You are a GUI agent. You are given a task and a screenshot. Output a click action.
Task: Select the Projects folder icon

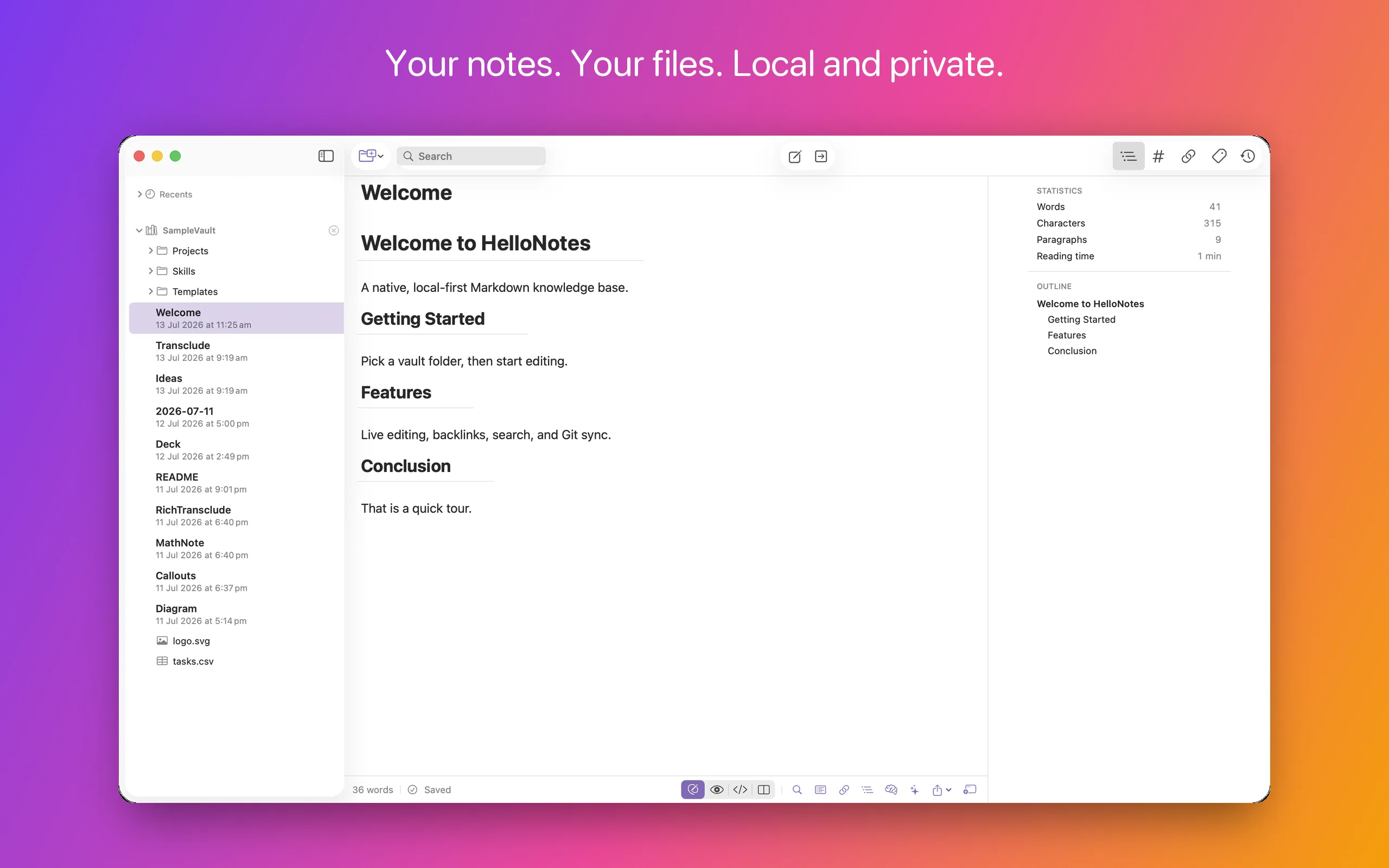(162, 251)
